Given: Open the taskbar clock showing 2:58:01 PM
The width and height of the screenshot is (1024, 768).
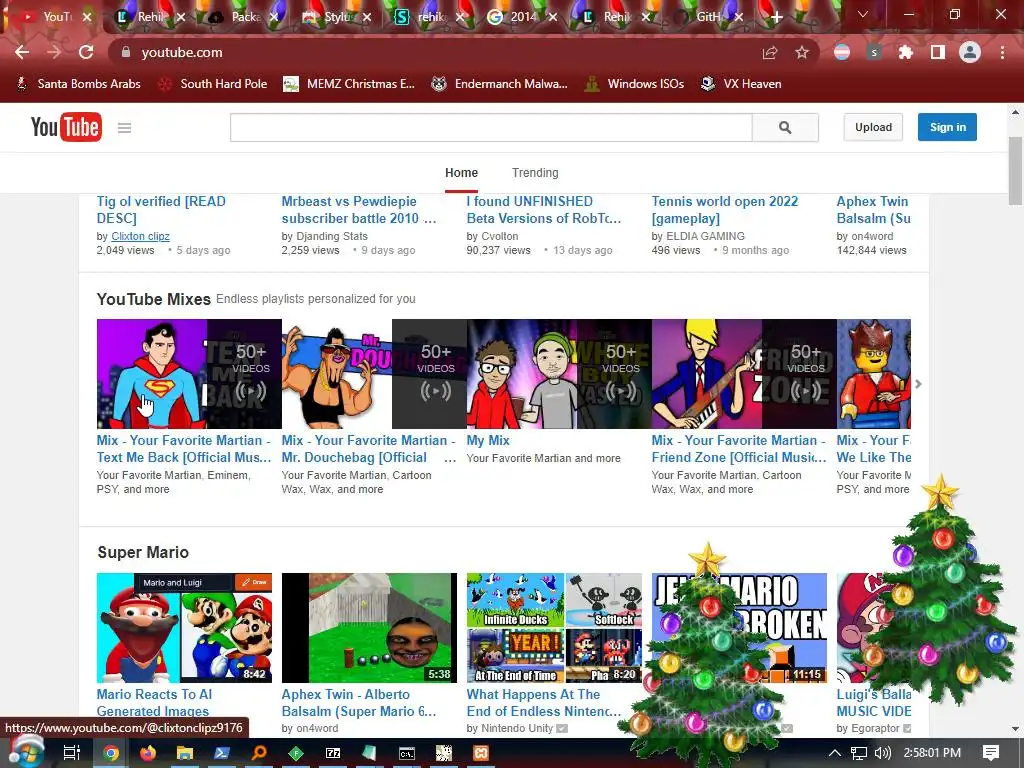Looking at the screenshot, I should pos(932,753).
